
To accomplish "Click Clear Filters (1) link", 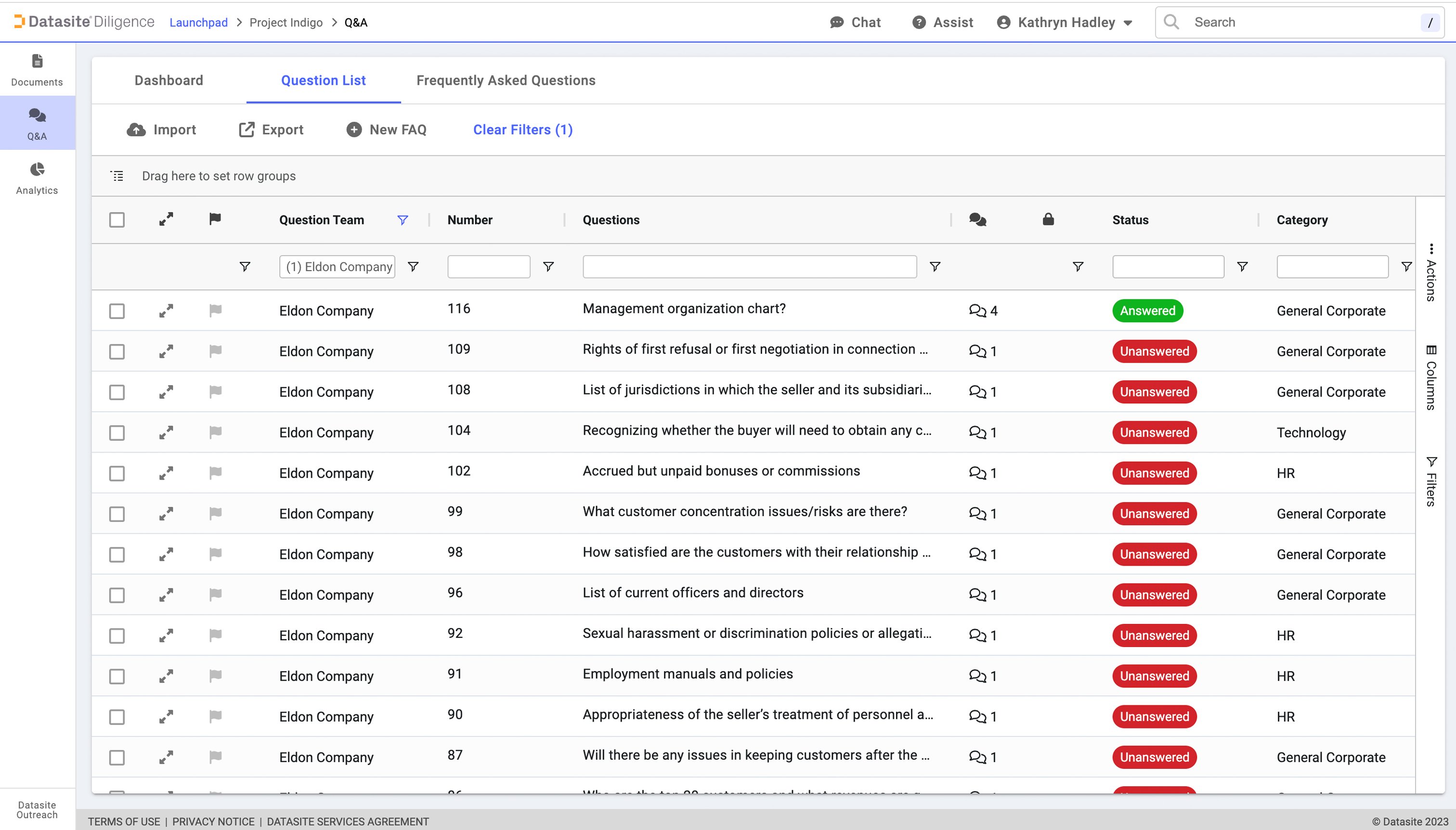I will click(x=523, y=130).
